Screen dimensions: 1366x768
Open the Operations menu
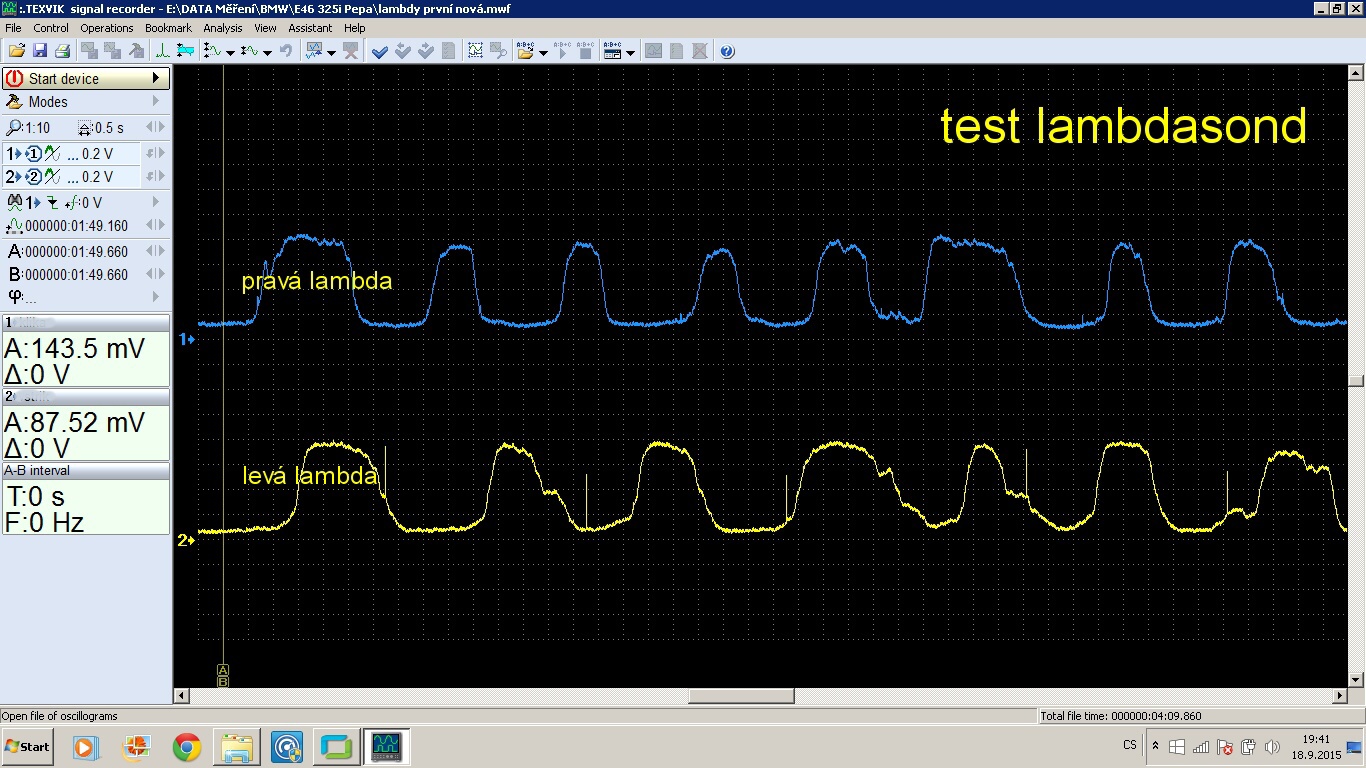tap(107, 28)
